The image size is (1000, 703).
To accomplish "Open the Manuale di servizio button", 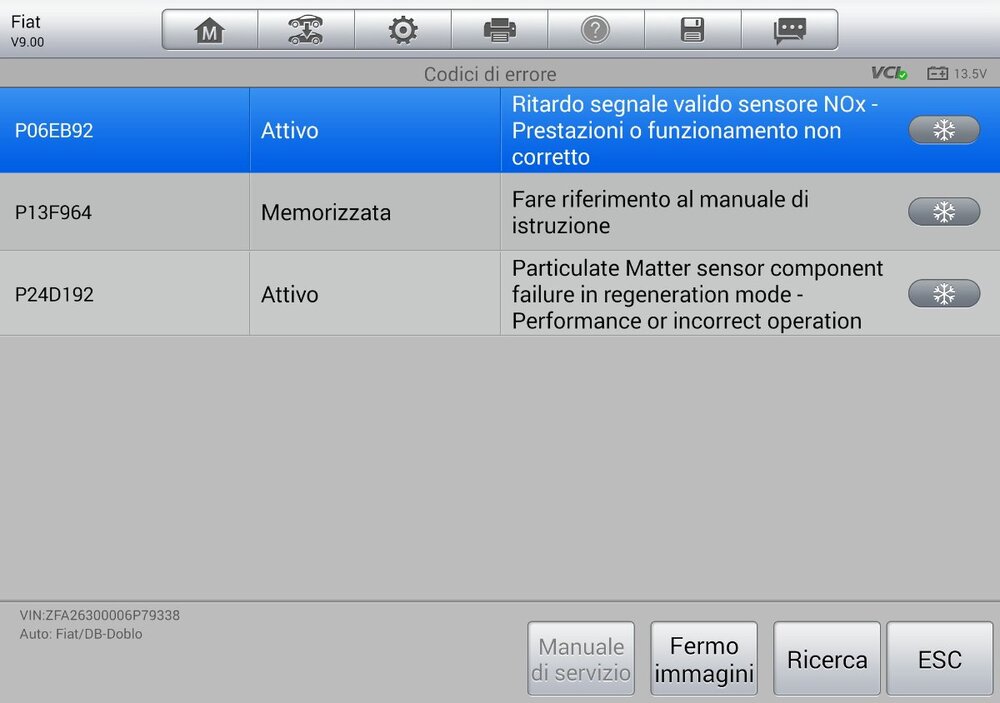I will pos(581,659).
